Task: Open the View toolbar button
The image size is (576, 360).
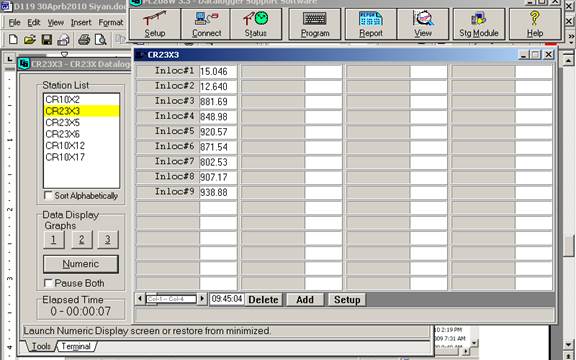Action: pyautogui.click(x=423, y=24)
